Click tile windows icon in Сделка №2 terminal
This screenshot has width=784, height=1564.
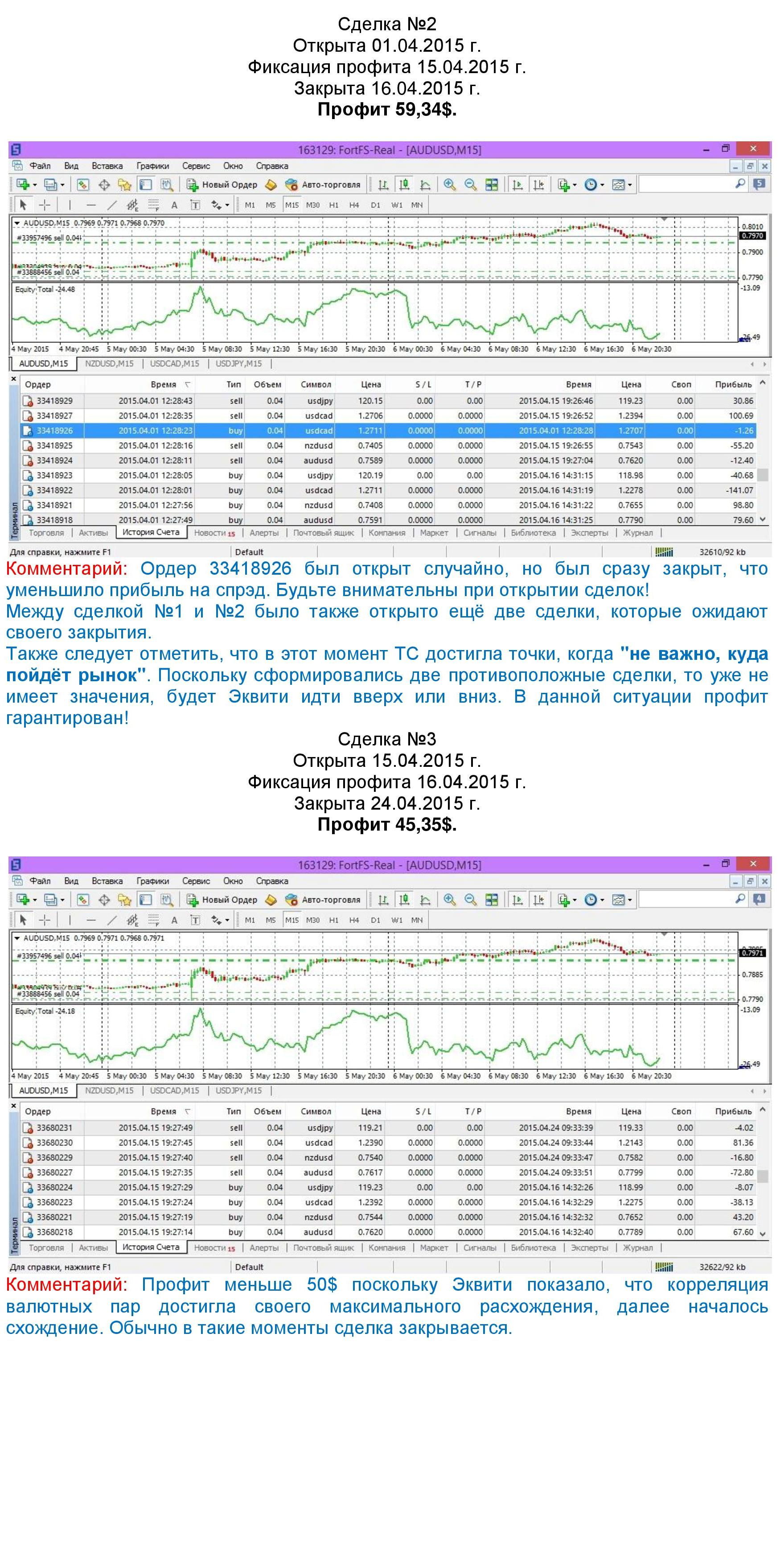[492, 185]
